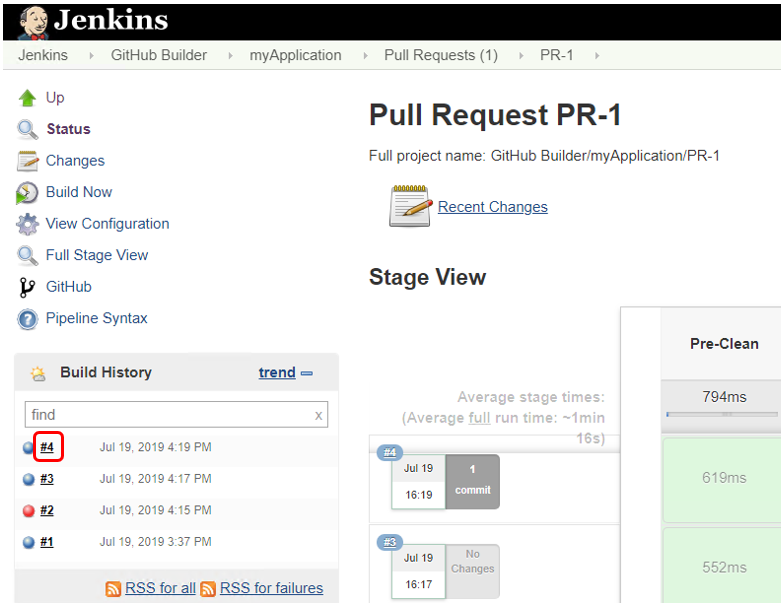Expand breadcrumb arrow after myApplication
This screenshot has width=781, height=616.
tap(363, 56)
